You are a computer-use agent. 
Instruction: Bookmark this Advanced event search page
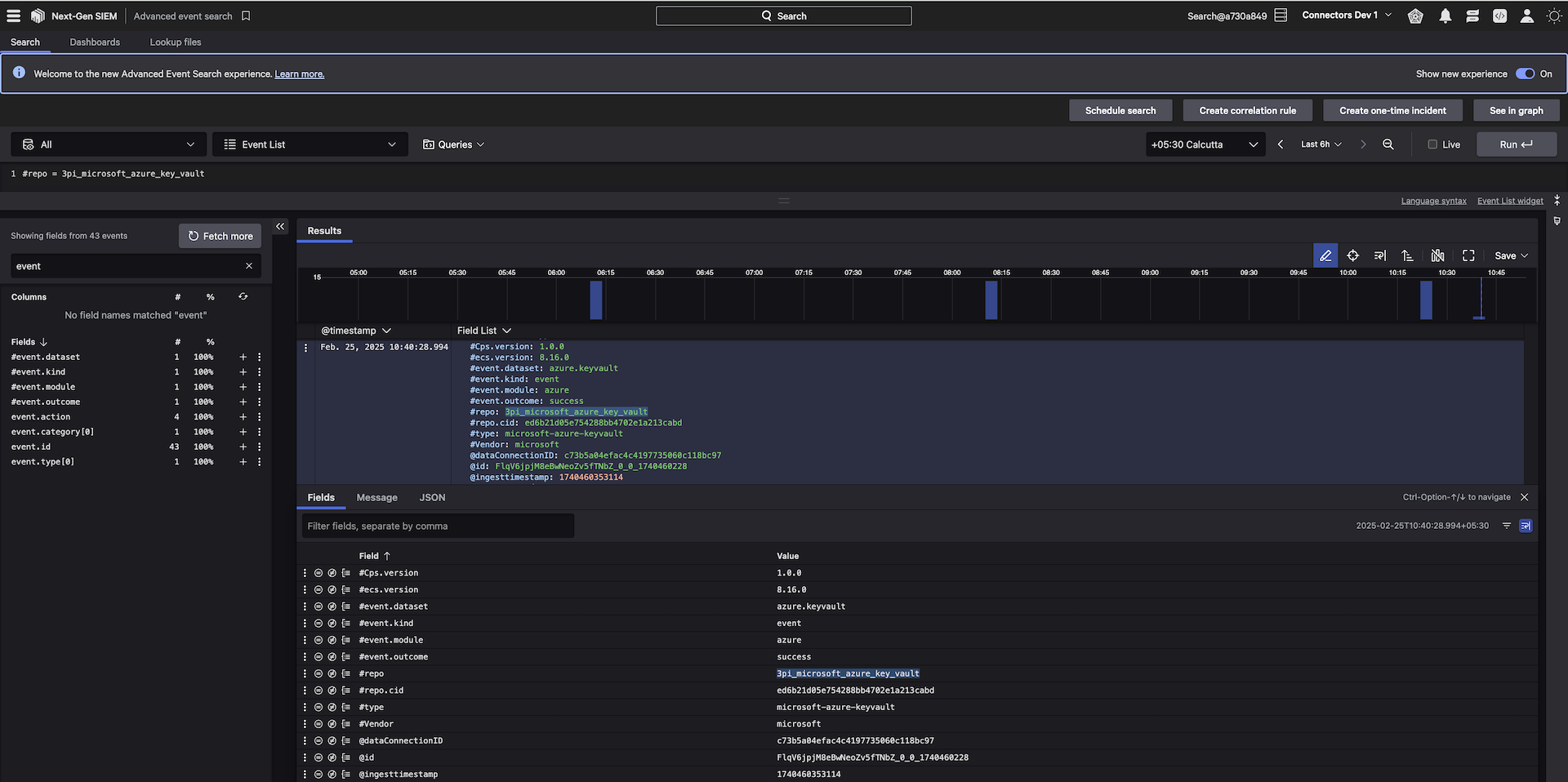coord(246,16)
